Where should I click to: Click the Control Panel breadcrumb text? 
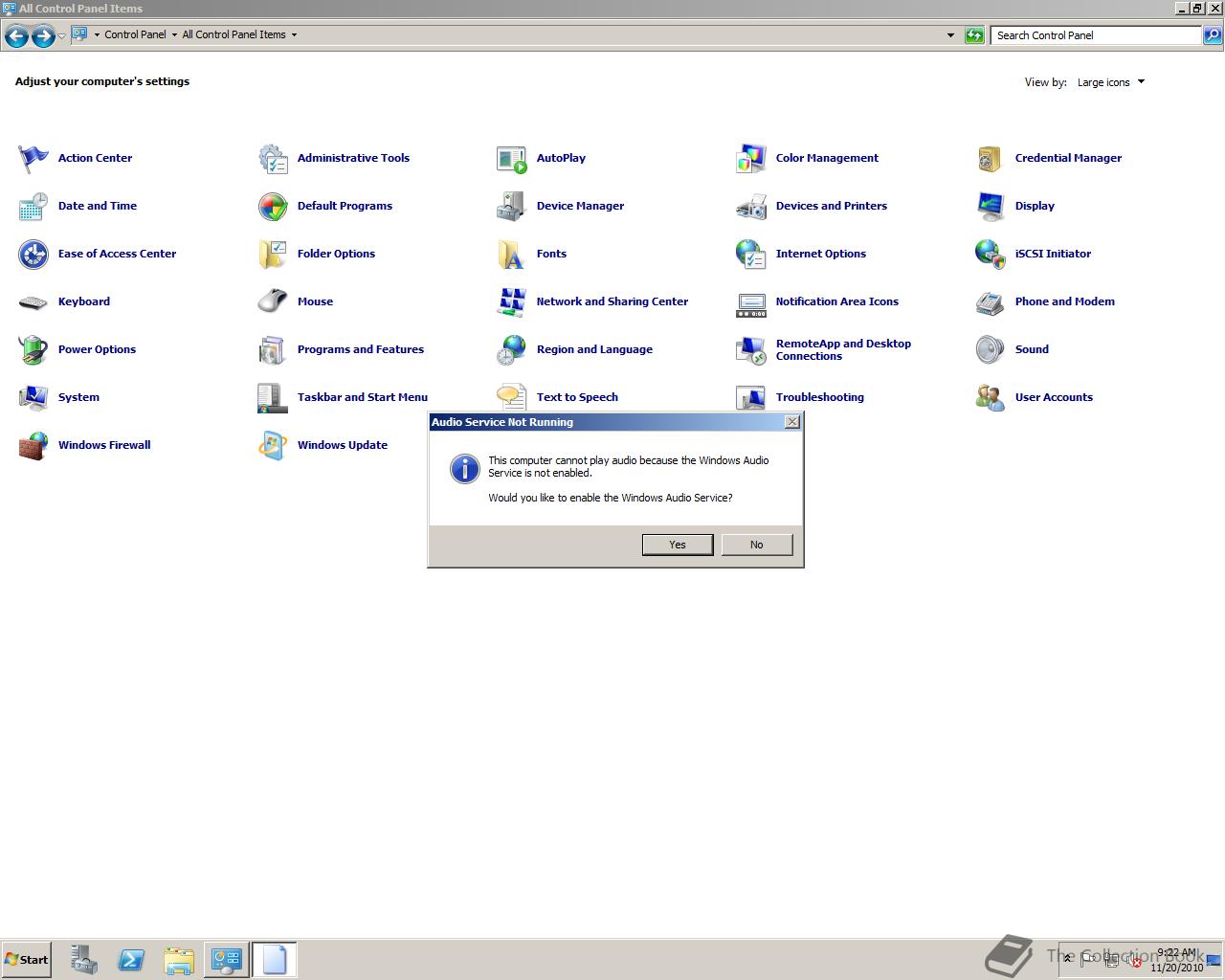pos(135,34)
